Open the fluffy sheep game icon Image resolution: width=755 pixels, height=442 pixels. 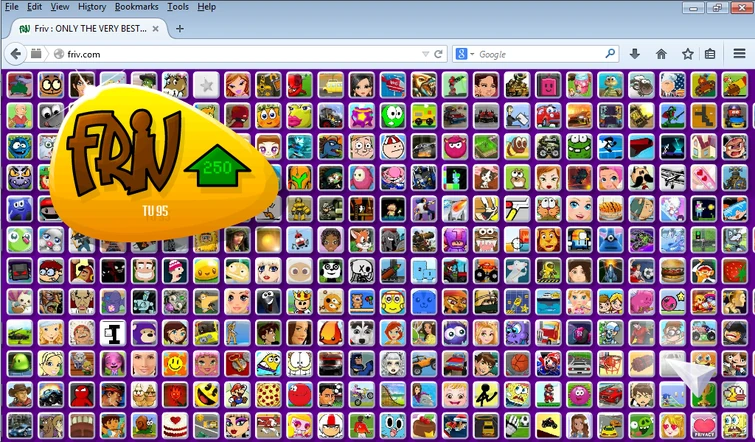[641, 84]
